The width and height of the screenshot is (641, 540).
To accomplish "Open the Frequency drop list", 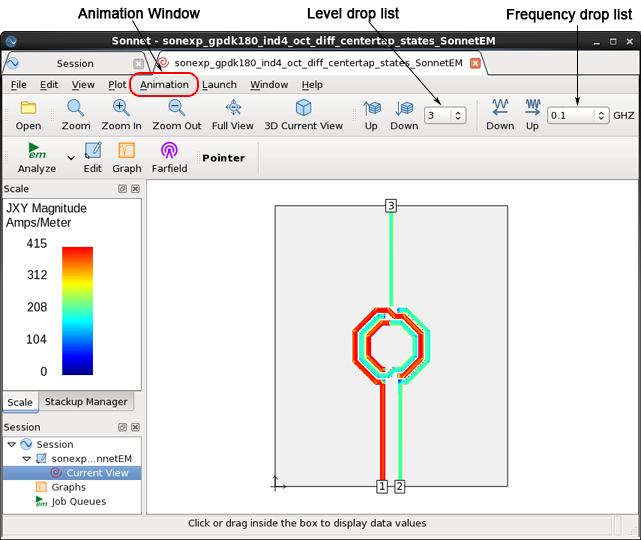I will 578,115.
